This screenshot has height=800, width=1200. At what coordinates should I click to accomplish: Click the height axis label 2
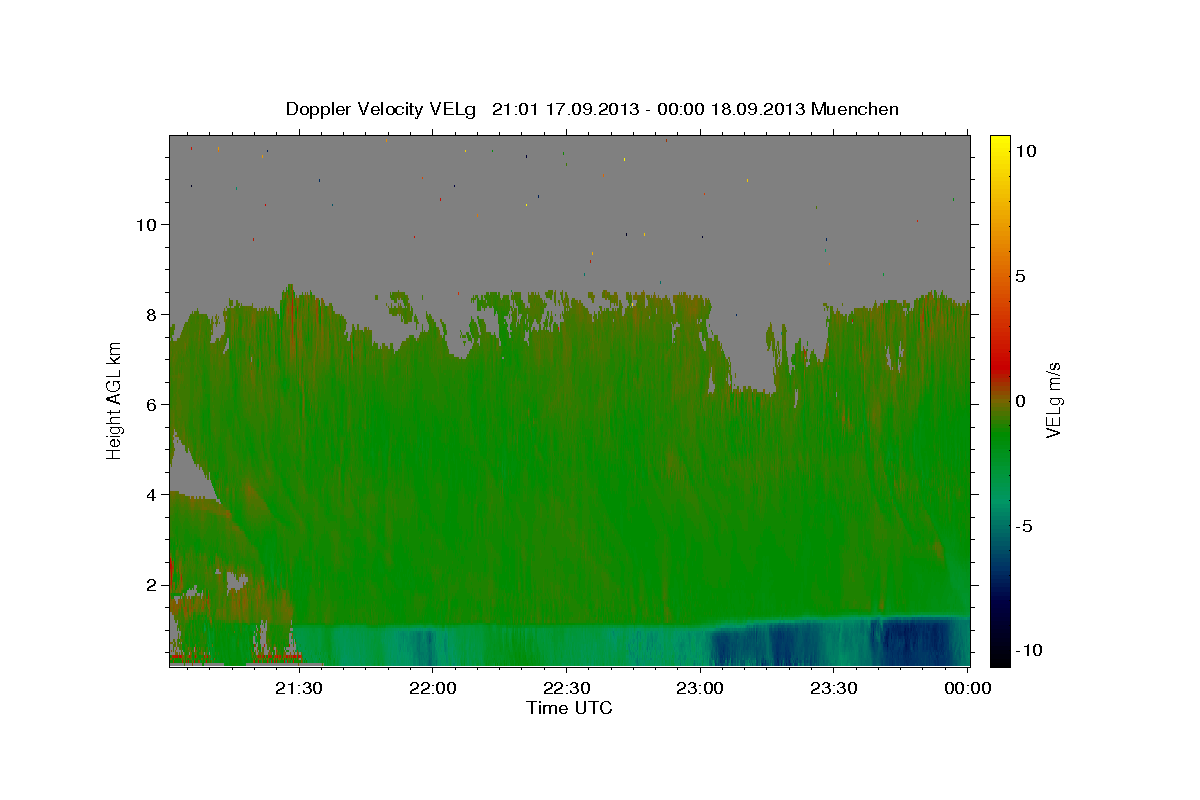[x=153, y=584]
